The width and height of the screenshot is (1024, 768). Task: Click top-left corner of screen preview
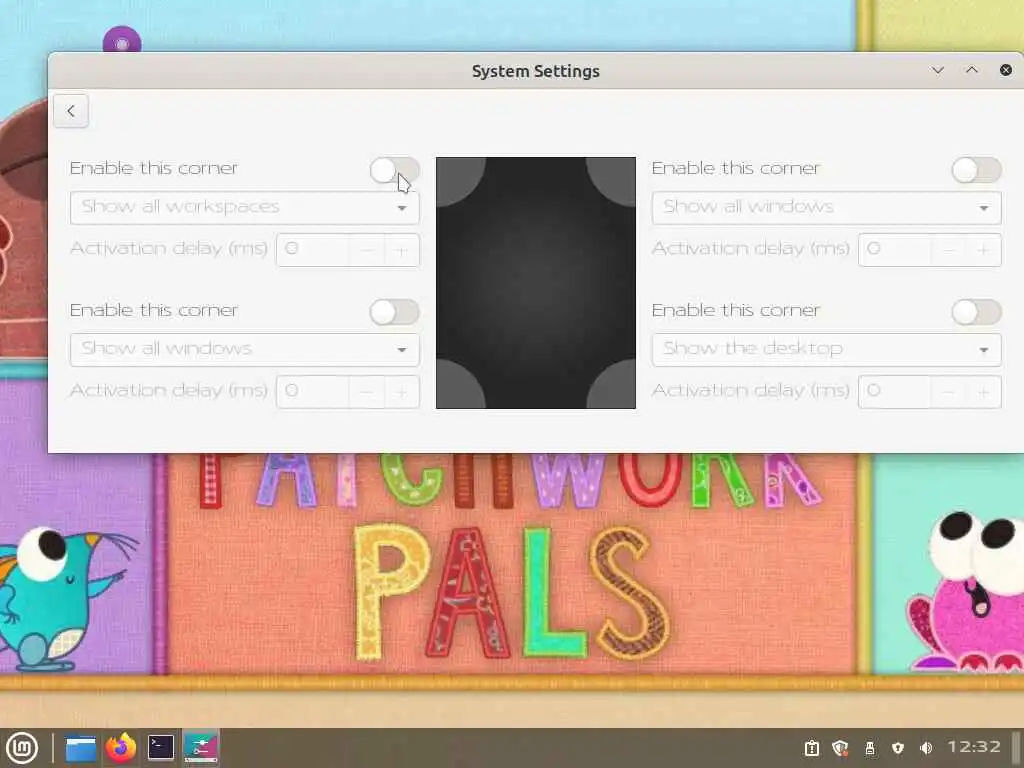click(x=456, y=178)
